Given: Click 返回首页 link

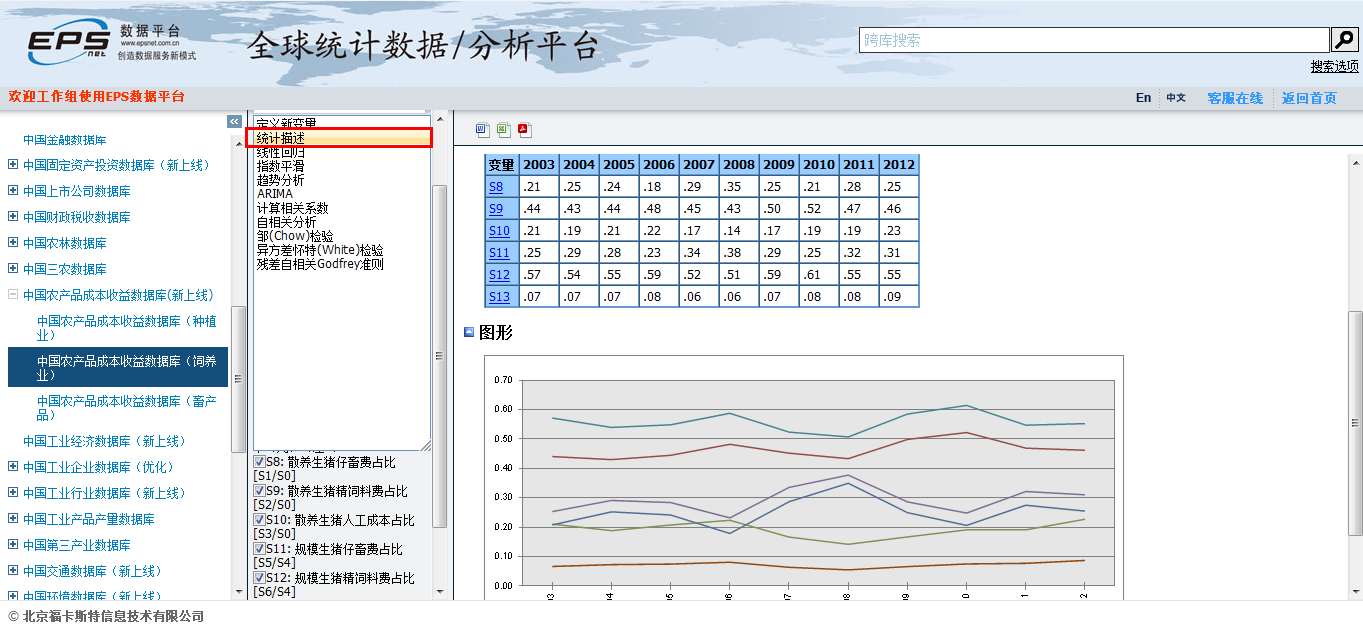Looking at the screenshot, I should pyautogui.click(x=1309, y=98).
